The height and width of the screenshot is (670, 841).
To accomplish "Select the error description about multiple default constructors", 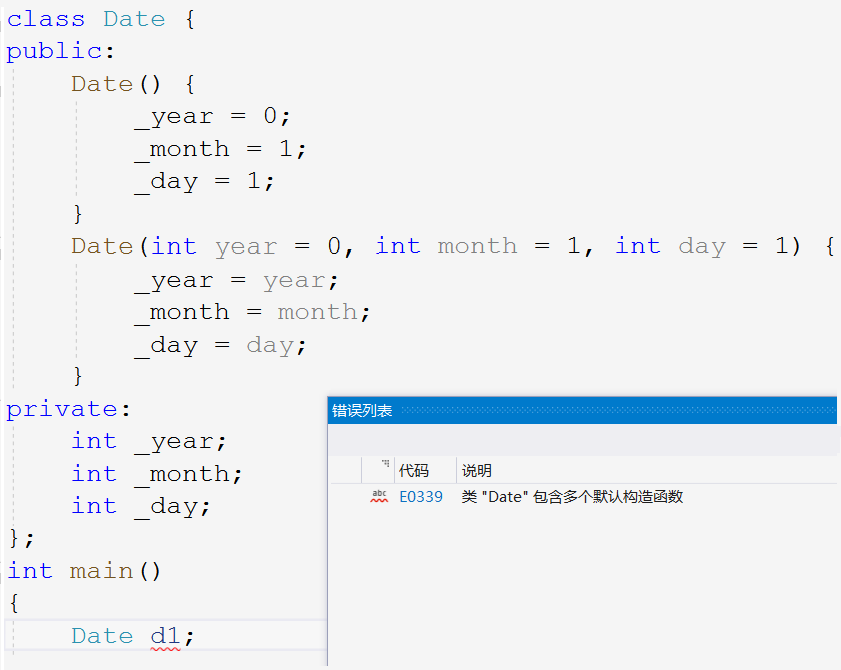I will pos(572,497).
